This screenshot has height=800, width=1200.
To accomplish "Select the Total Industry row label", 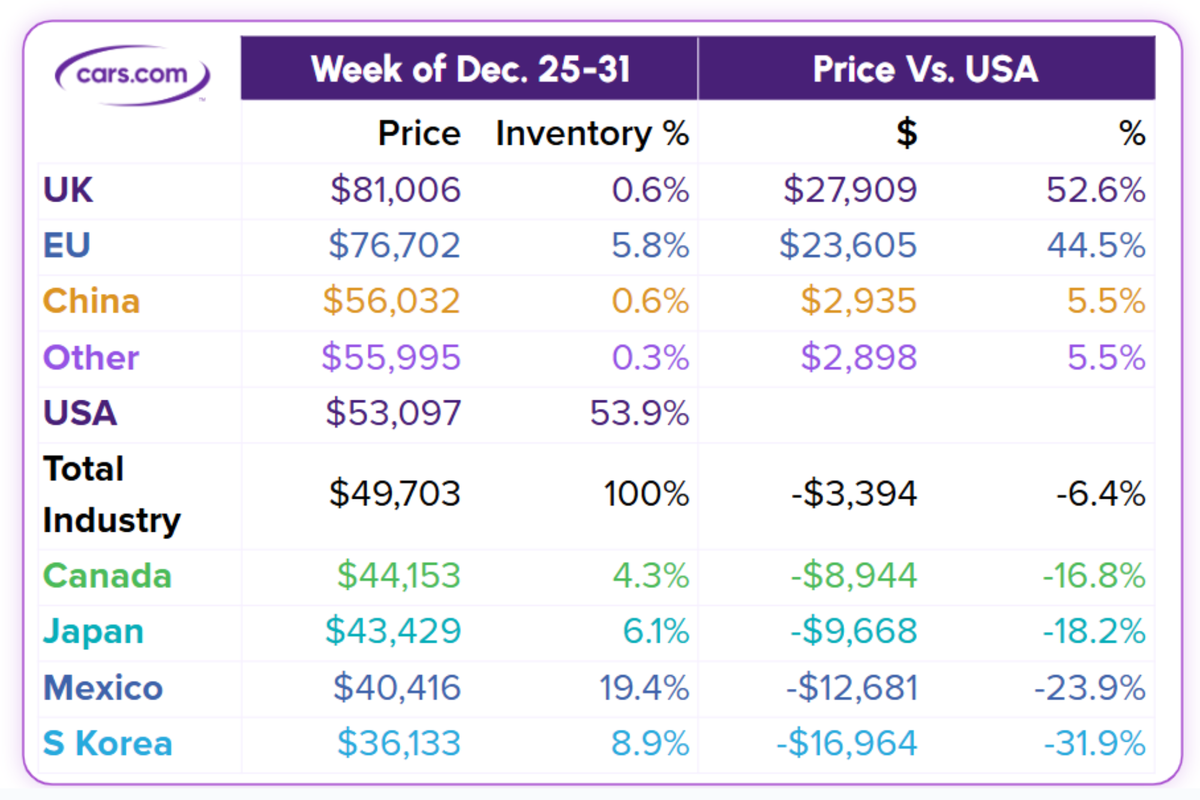I will pos(111,494).
